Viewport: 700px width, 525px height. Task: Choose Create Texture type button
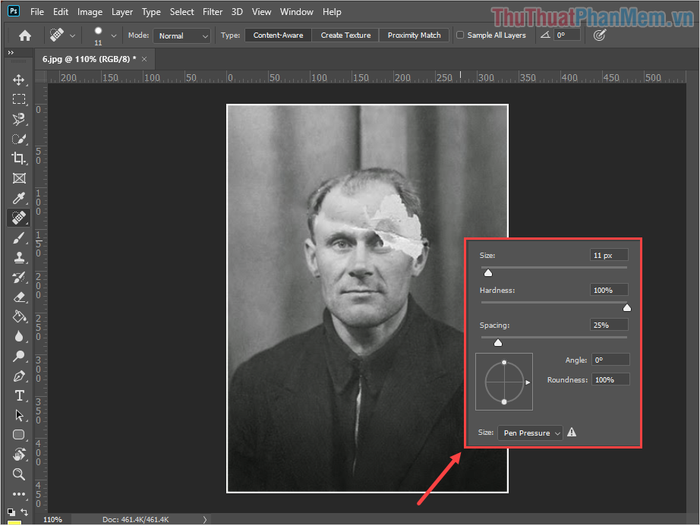point(346,35)
